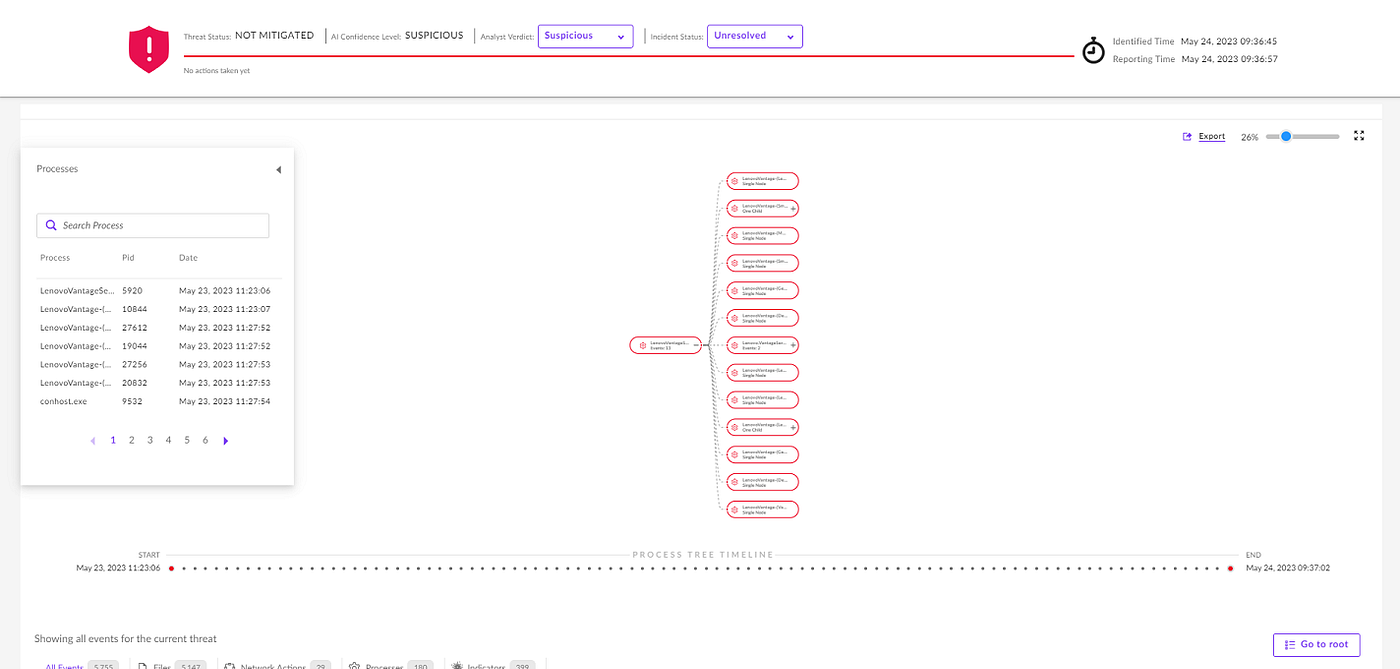
Task: Open the process tree in fullscreen
Action: 1359,136
